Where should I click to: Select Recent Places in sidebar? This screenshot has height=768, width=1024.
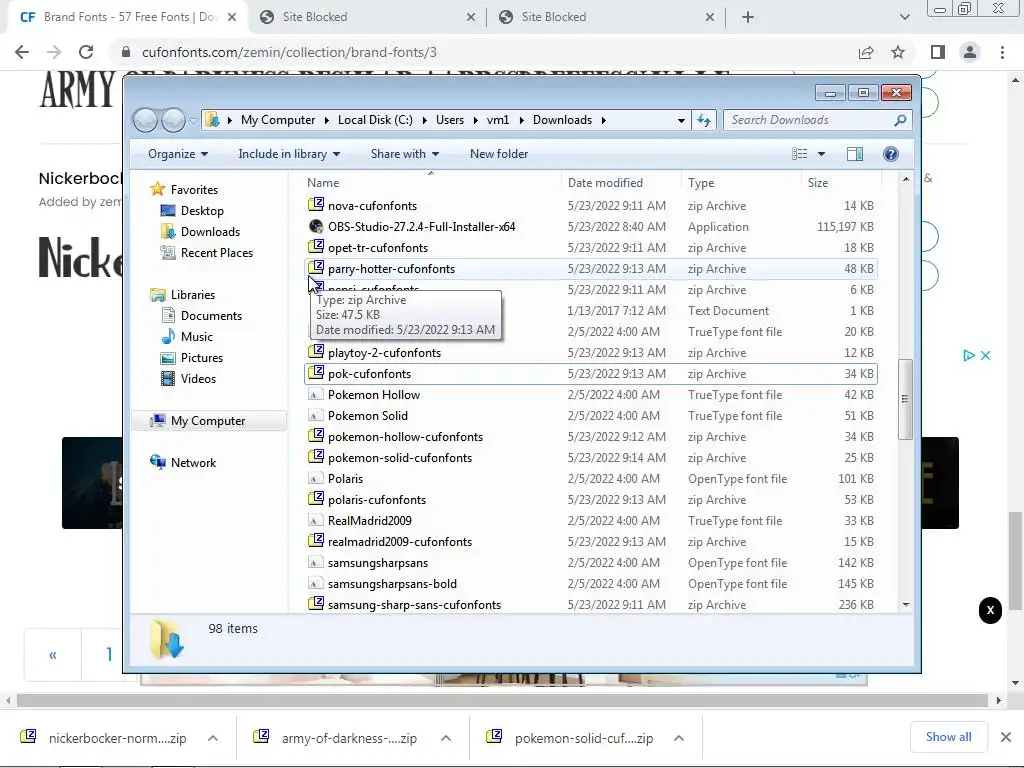[216, 253]
